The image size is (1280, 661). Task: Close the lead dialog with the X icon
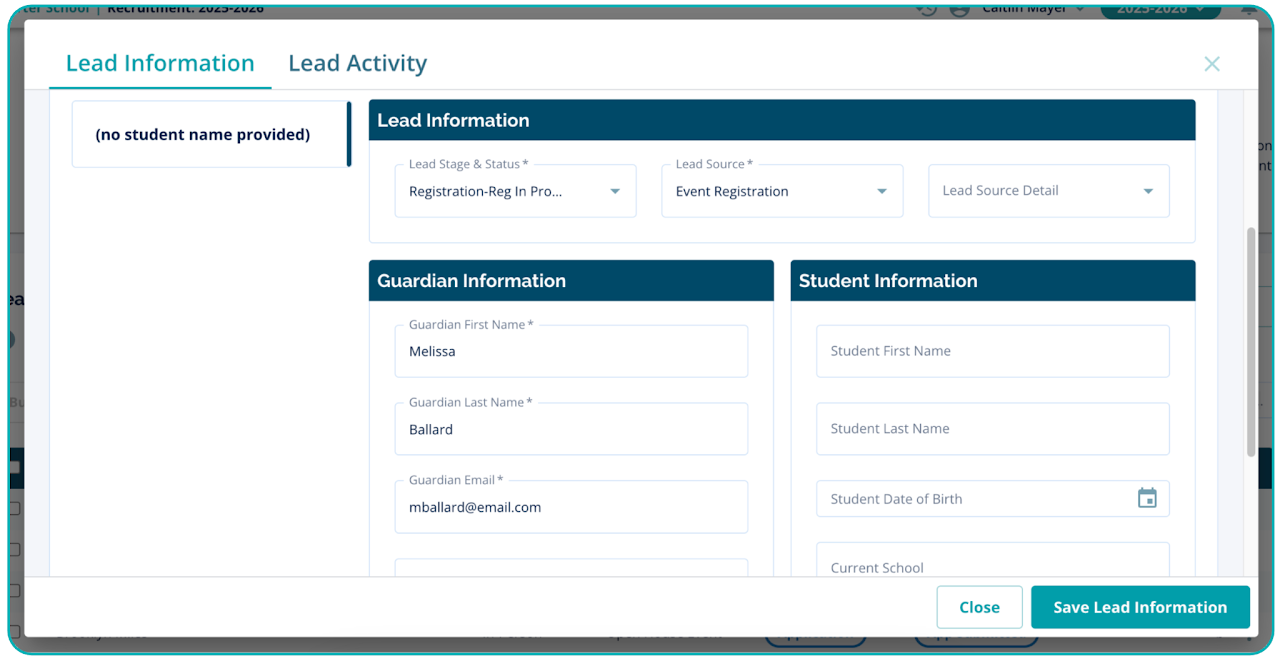pos(1211,64)
